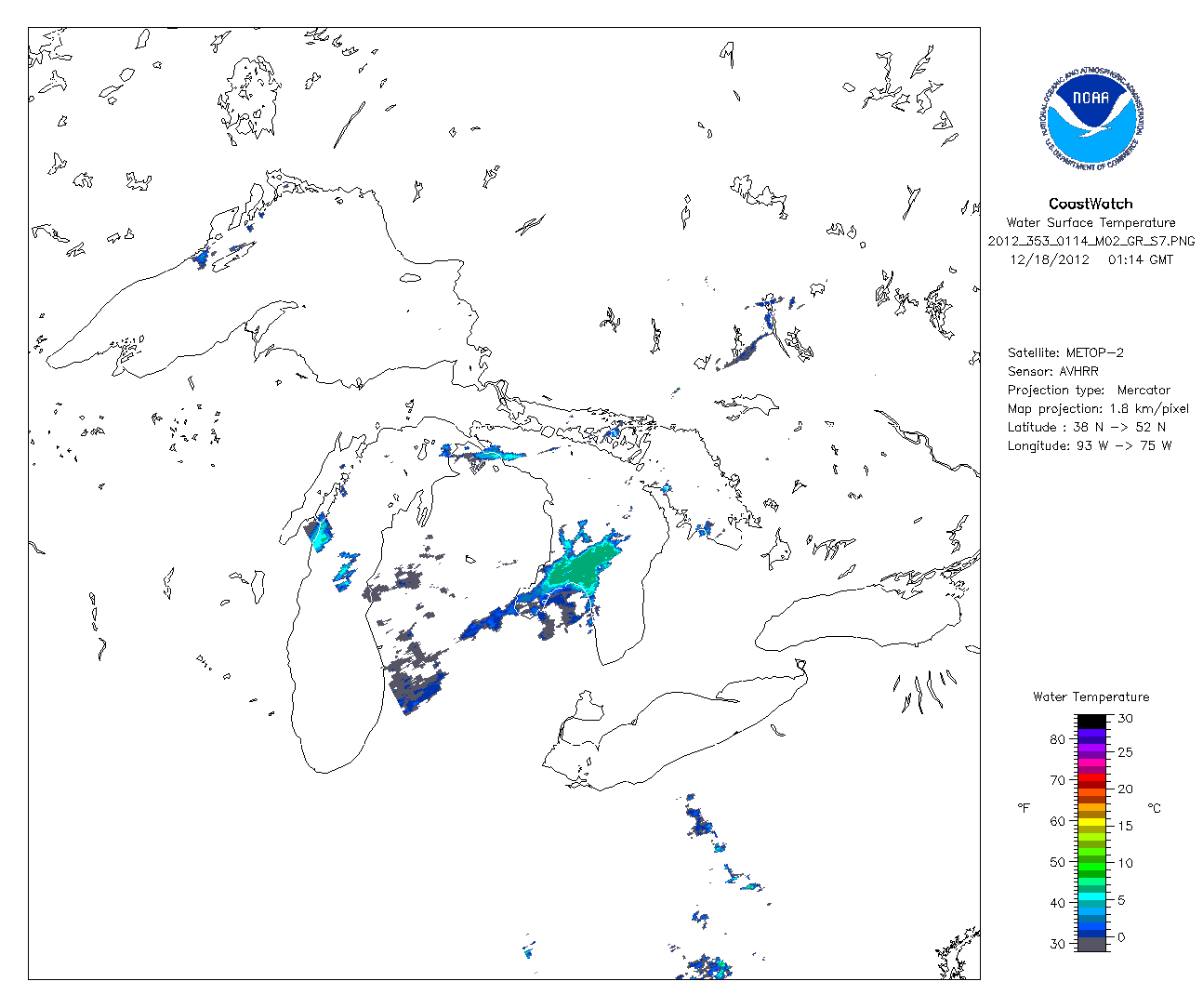The image size is (1203, 1008).
Task: Click the gray swatch at the scale bottom
Action: point(1091,944)
